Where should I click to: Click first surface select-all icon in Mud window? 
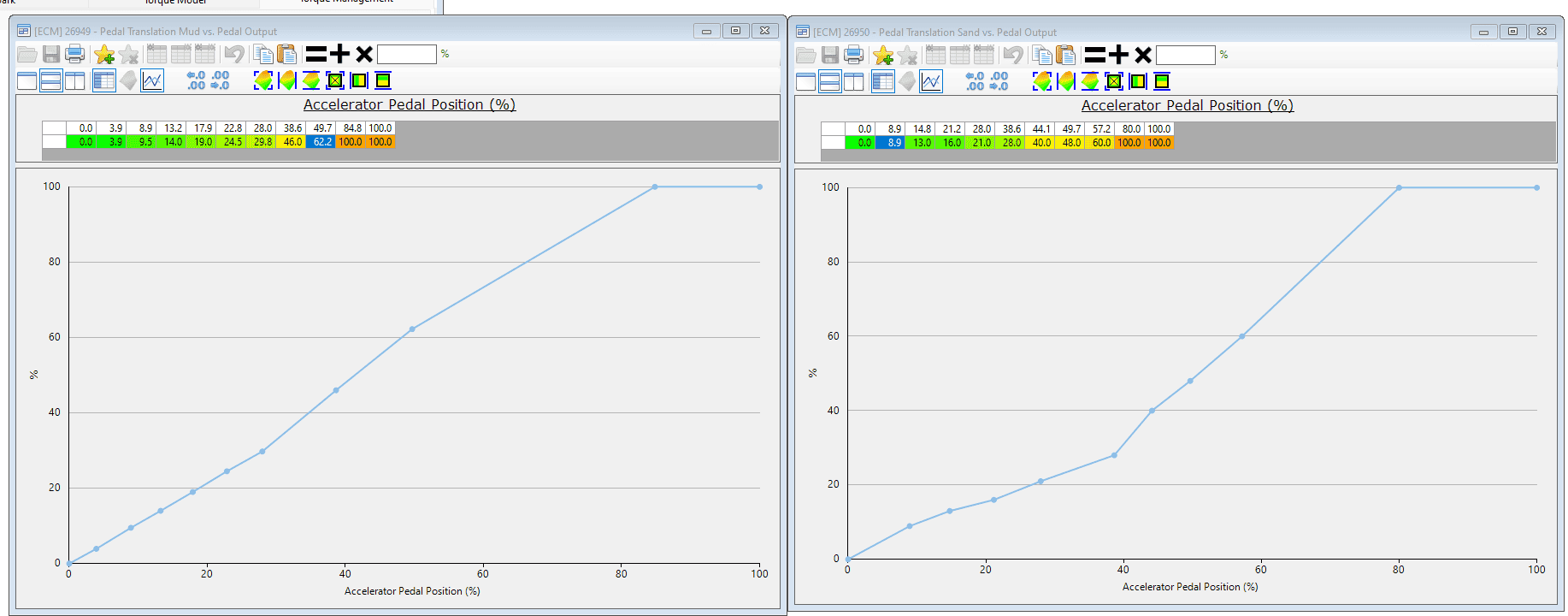tap(263, 80)
